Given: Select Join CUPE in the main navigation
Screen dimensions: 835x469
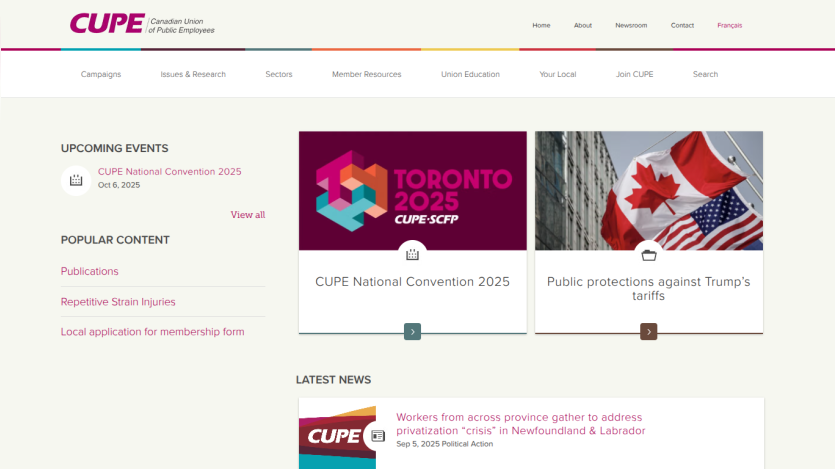Looking at the screenshot, I should point(634,75).
